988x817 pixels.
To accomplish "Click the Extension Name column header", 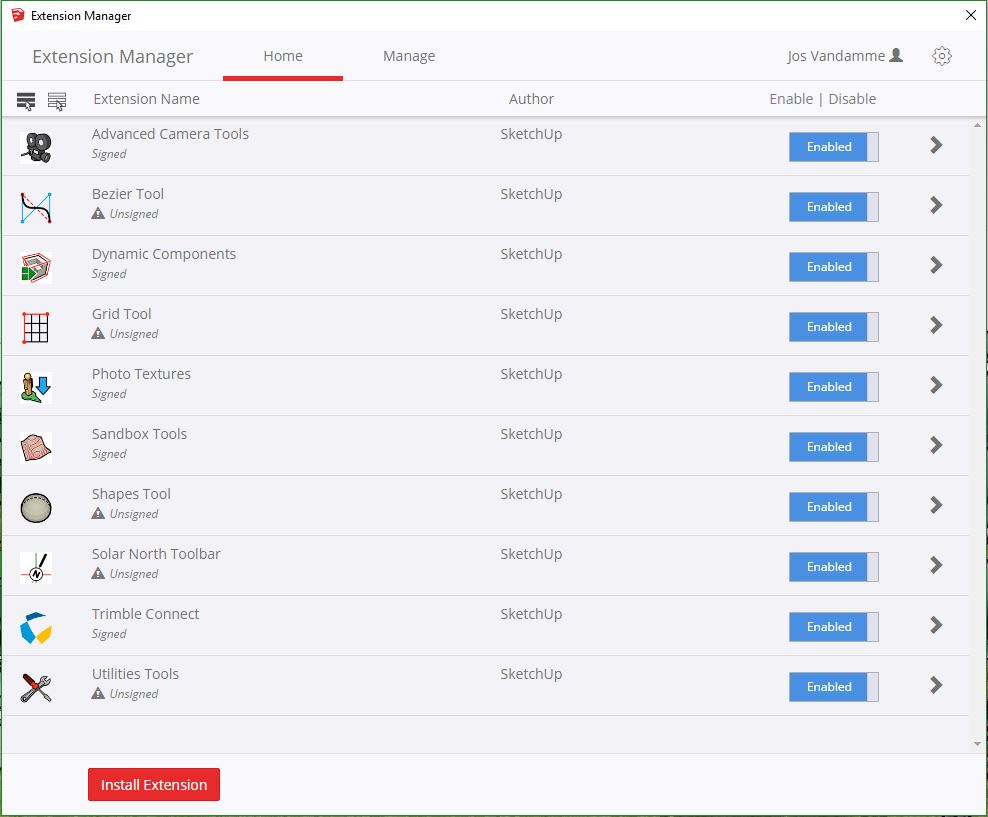I will pyautogui.click(x=146, y=99).
